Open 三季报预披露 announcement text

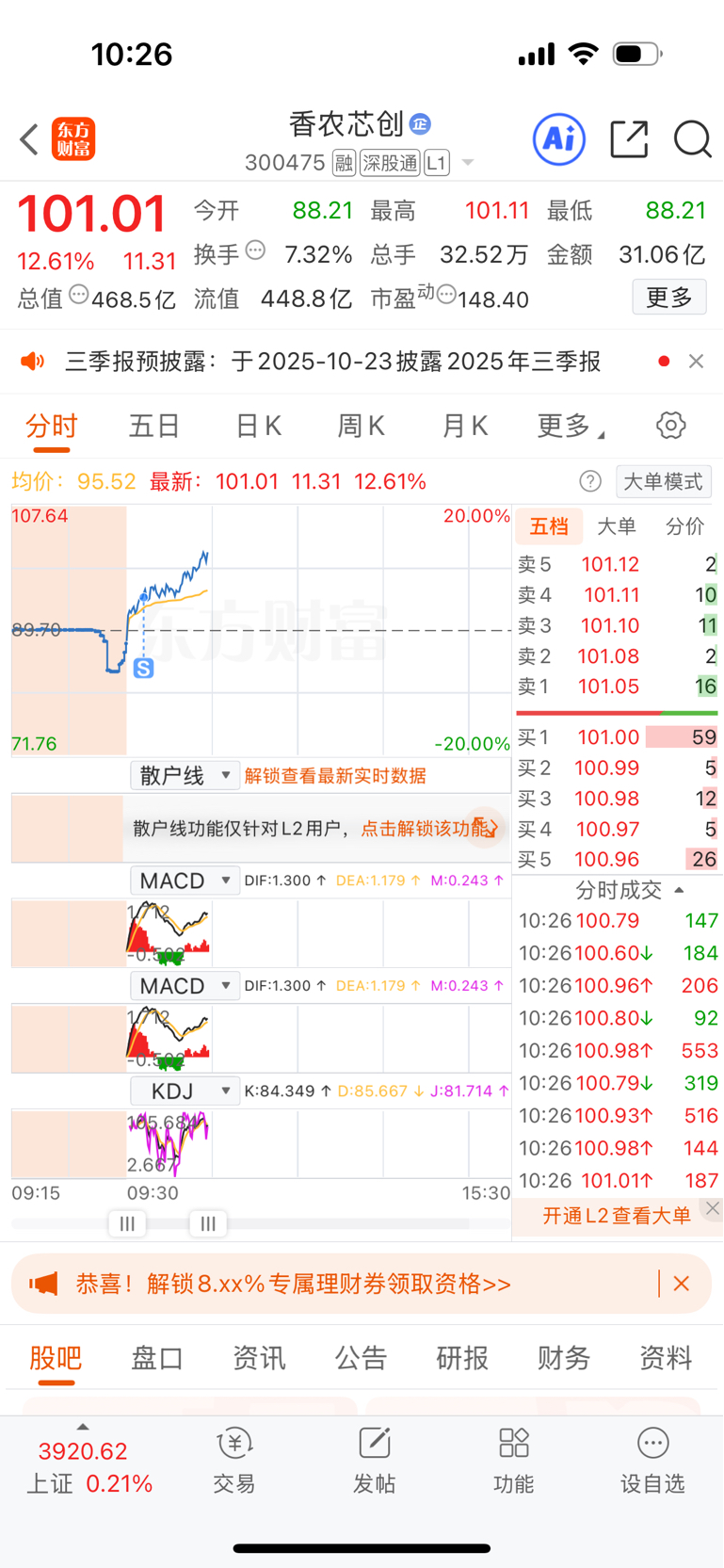click(332, 362)
